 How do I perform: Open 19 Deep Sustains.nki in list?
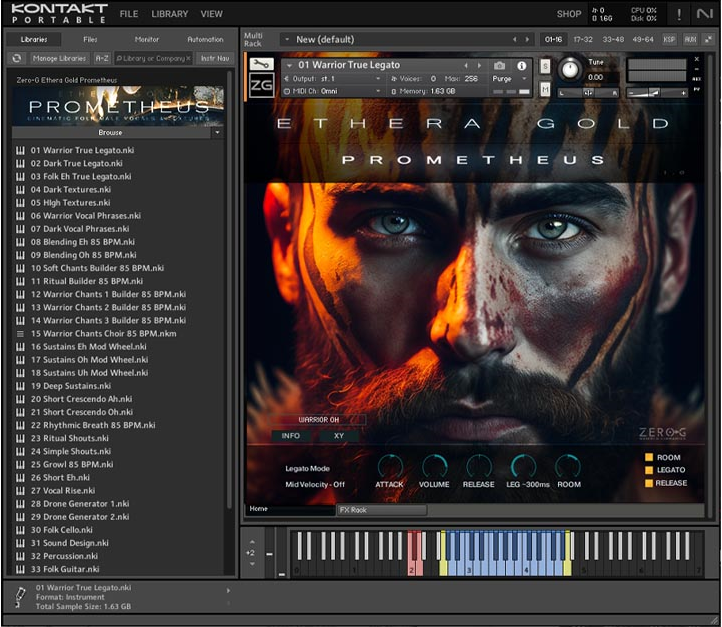pyautogui.click(x=71, y=386)
